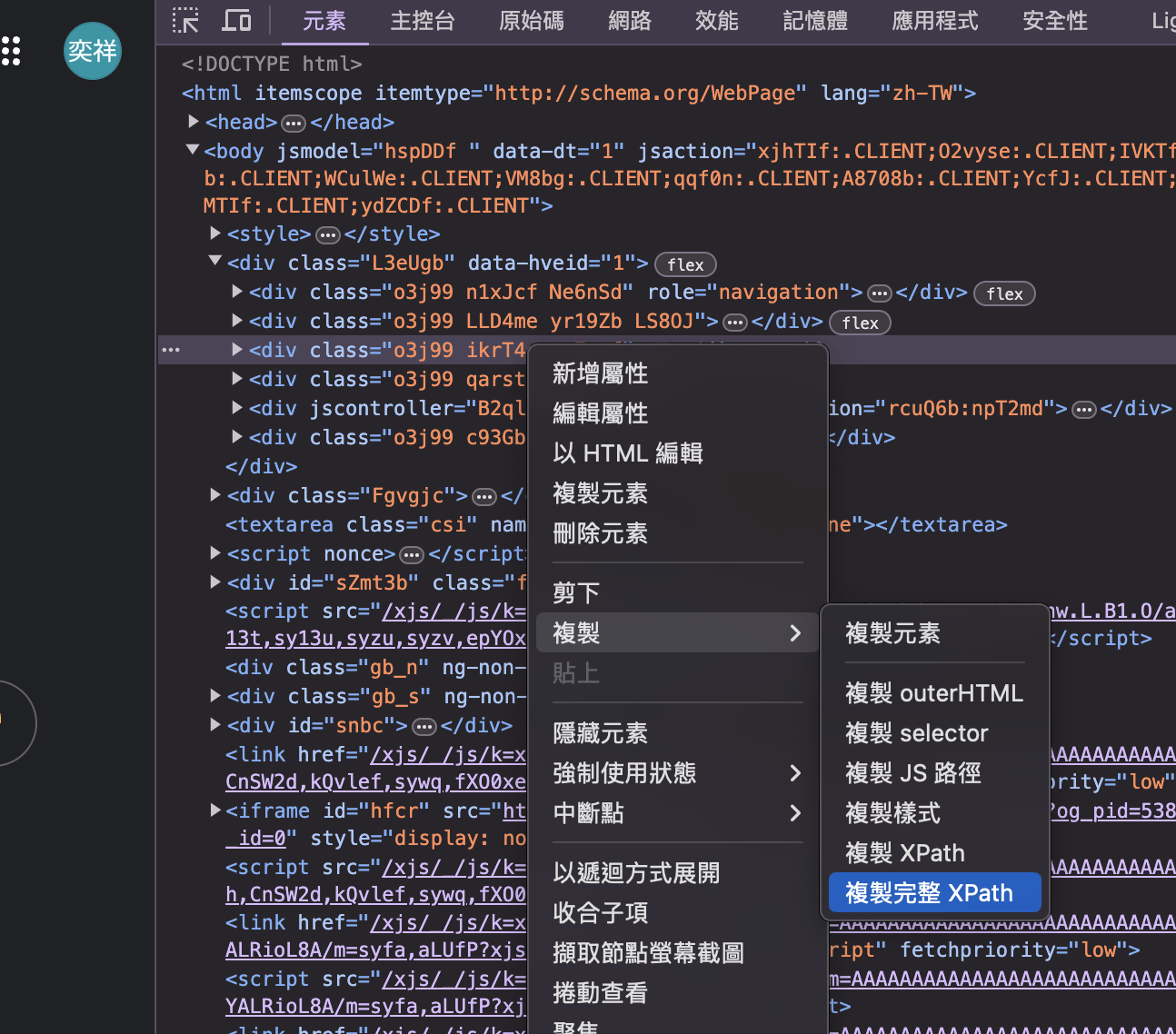Open the 效能 tab

(x=717, y=21)
